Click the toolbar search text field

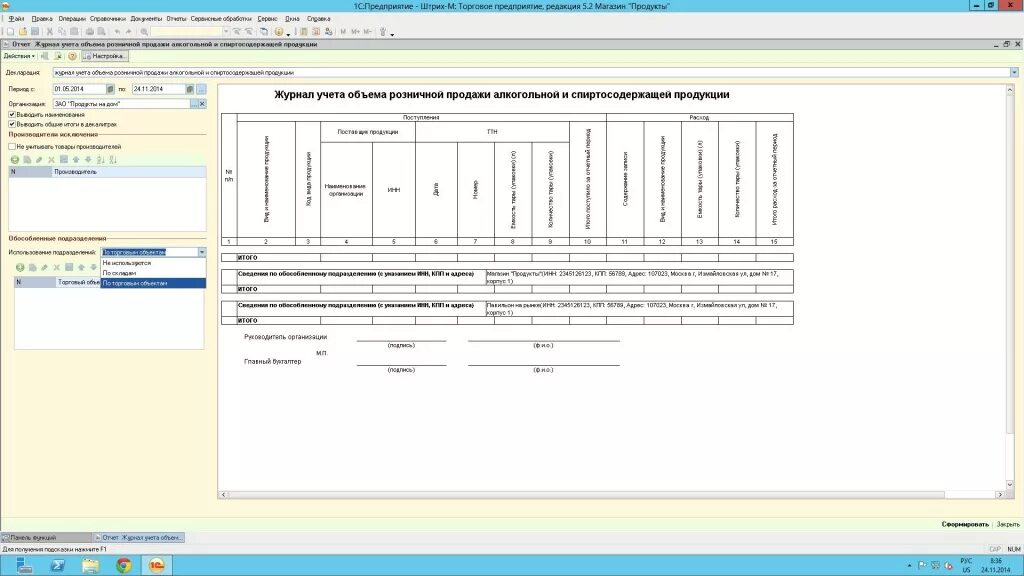(186, 31)
